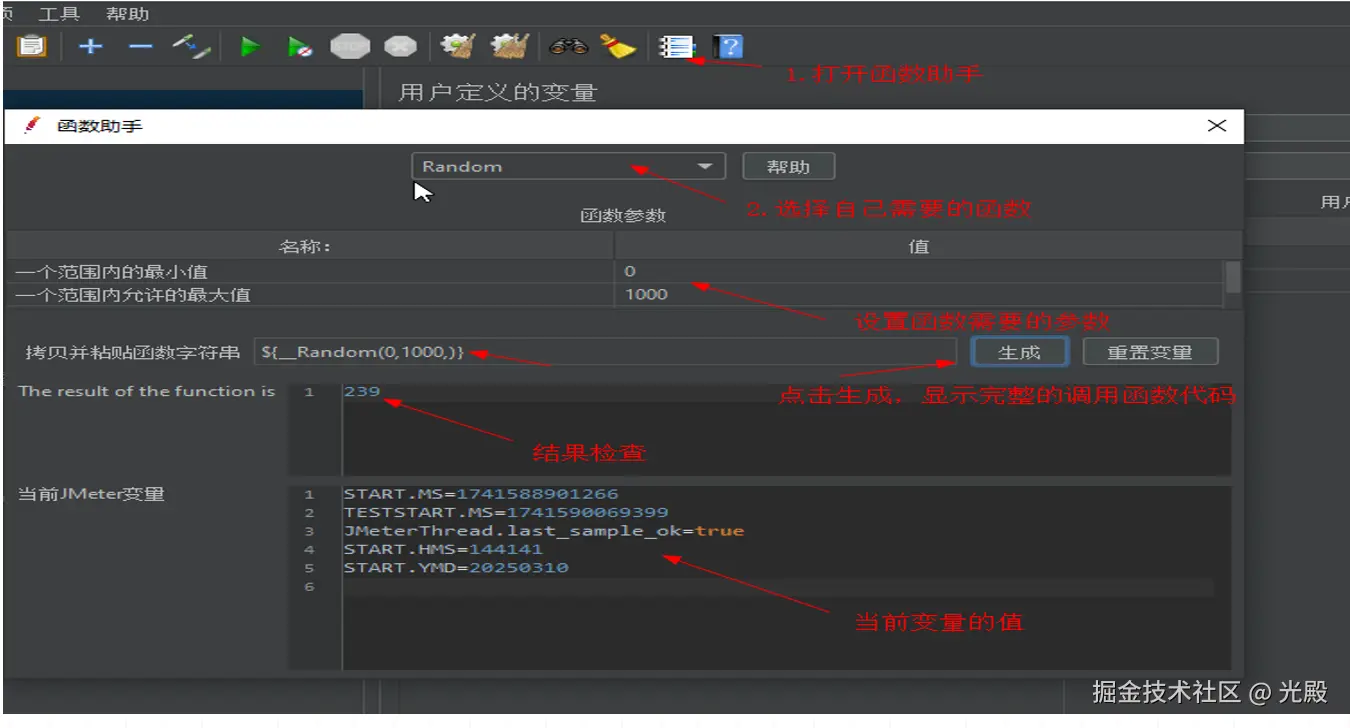Click line START.HMS=144141
The image size is (1350, 728).
tap(443, 549)
